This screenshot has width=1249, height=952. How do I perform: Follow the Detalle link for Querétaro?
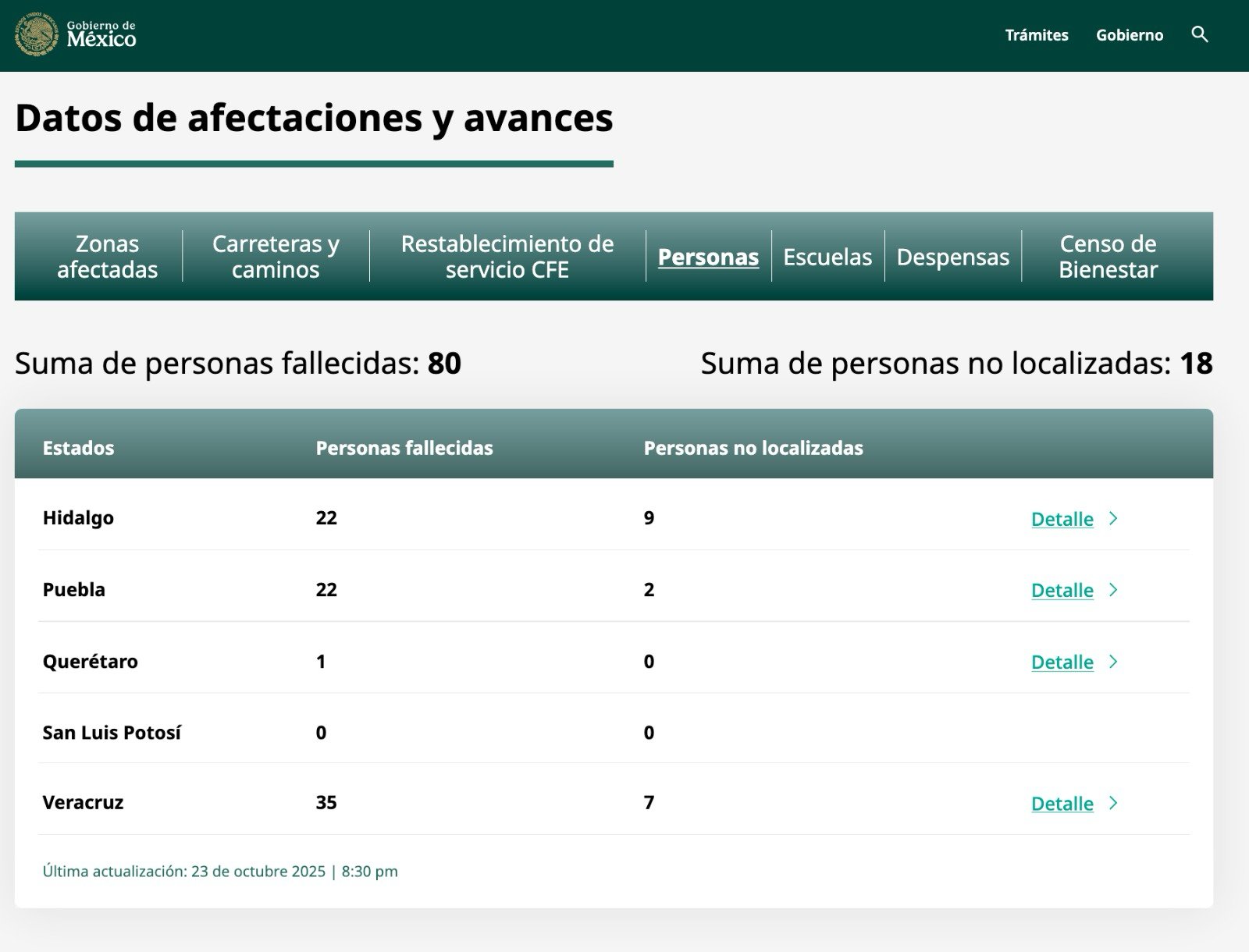pyautogui.click(x=1062, y=662)
